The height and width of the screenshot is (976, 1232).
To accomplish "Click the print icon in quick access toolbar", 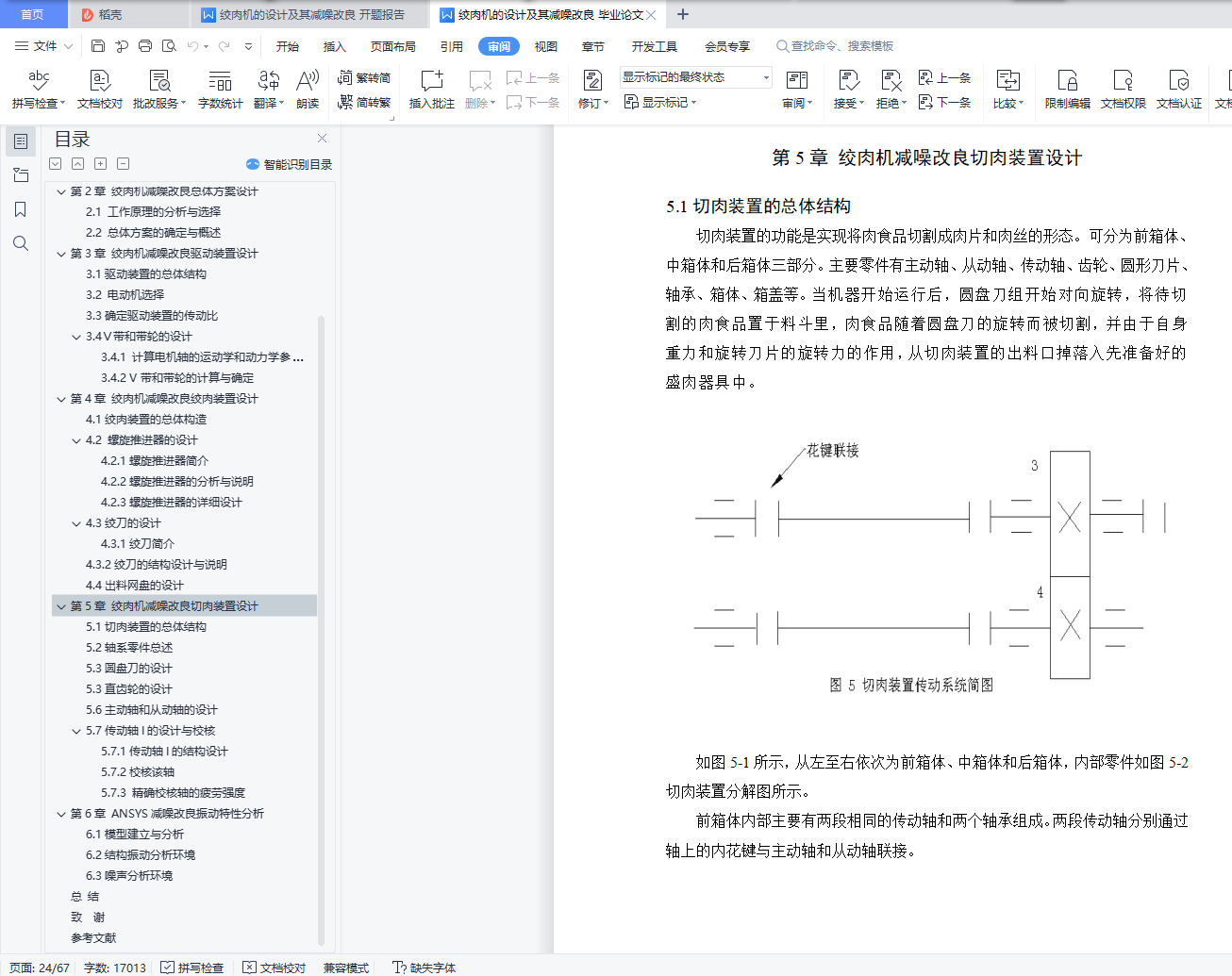I will [144, 45].
